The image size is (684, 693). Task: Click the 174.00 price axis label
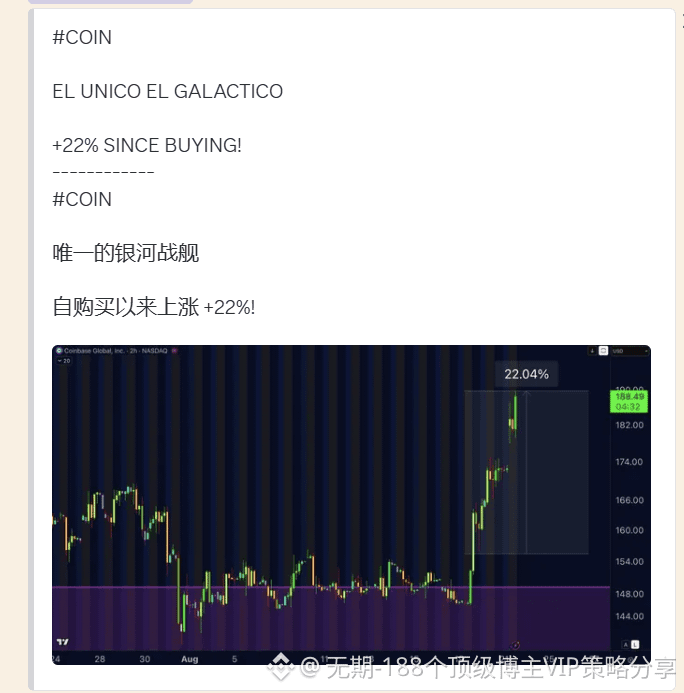[630, 462]
